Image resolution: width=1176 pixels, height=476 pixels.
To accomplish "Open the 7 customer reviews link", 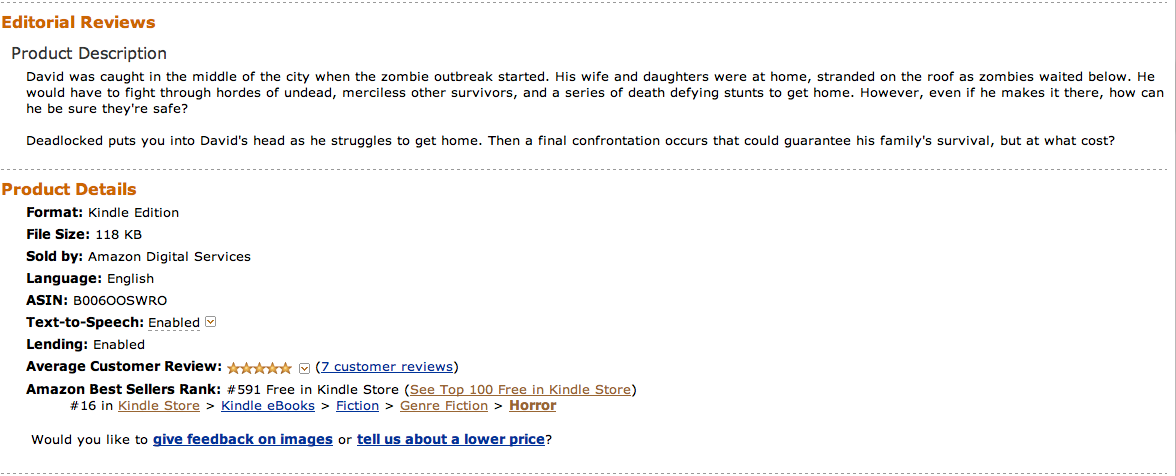I will (387, 367).
